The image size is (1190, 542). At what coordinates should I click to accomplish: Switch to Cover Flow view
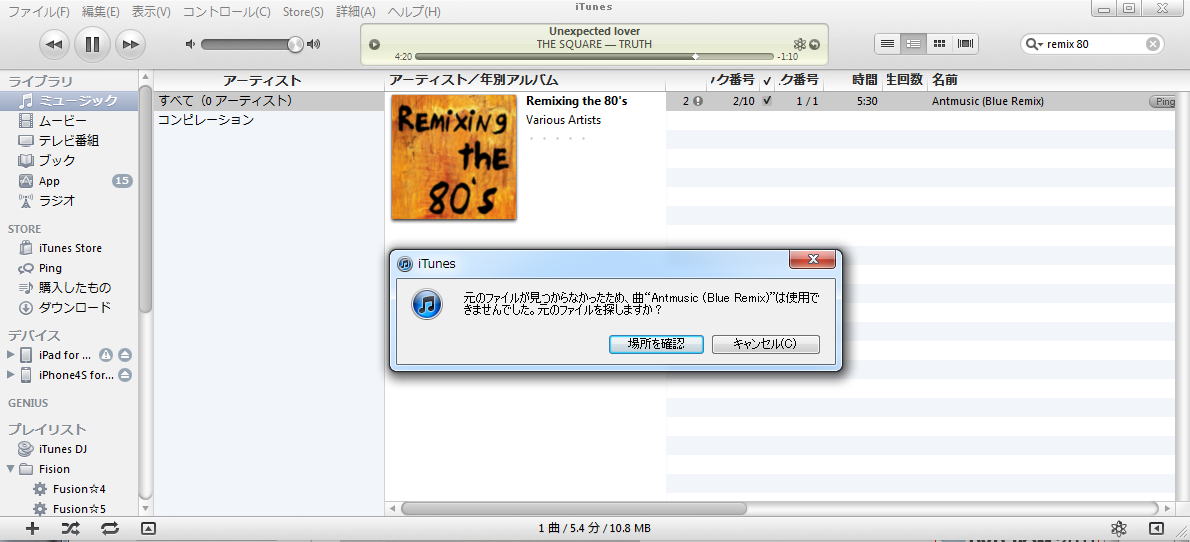(965, 44)
